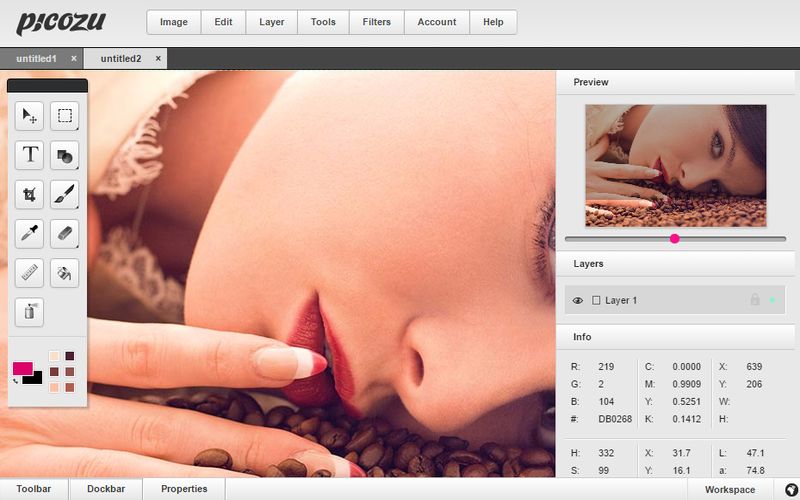Click the green dot on Layer 1
Viewport: 800px width, 500px height.
pyautogui.click(x=772, y=300)
